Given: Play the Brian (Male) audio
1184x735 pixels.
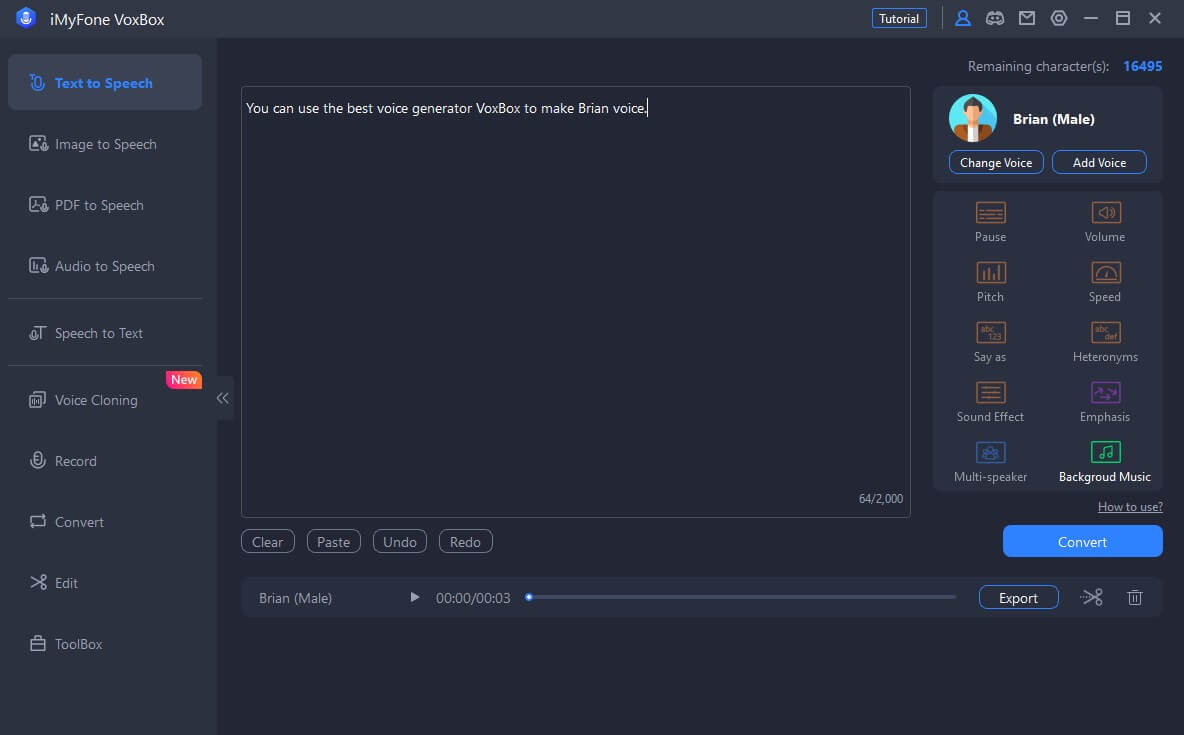Looking at the screenshot, I should 415,598.
